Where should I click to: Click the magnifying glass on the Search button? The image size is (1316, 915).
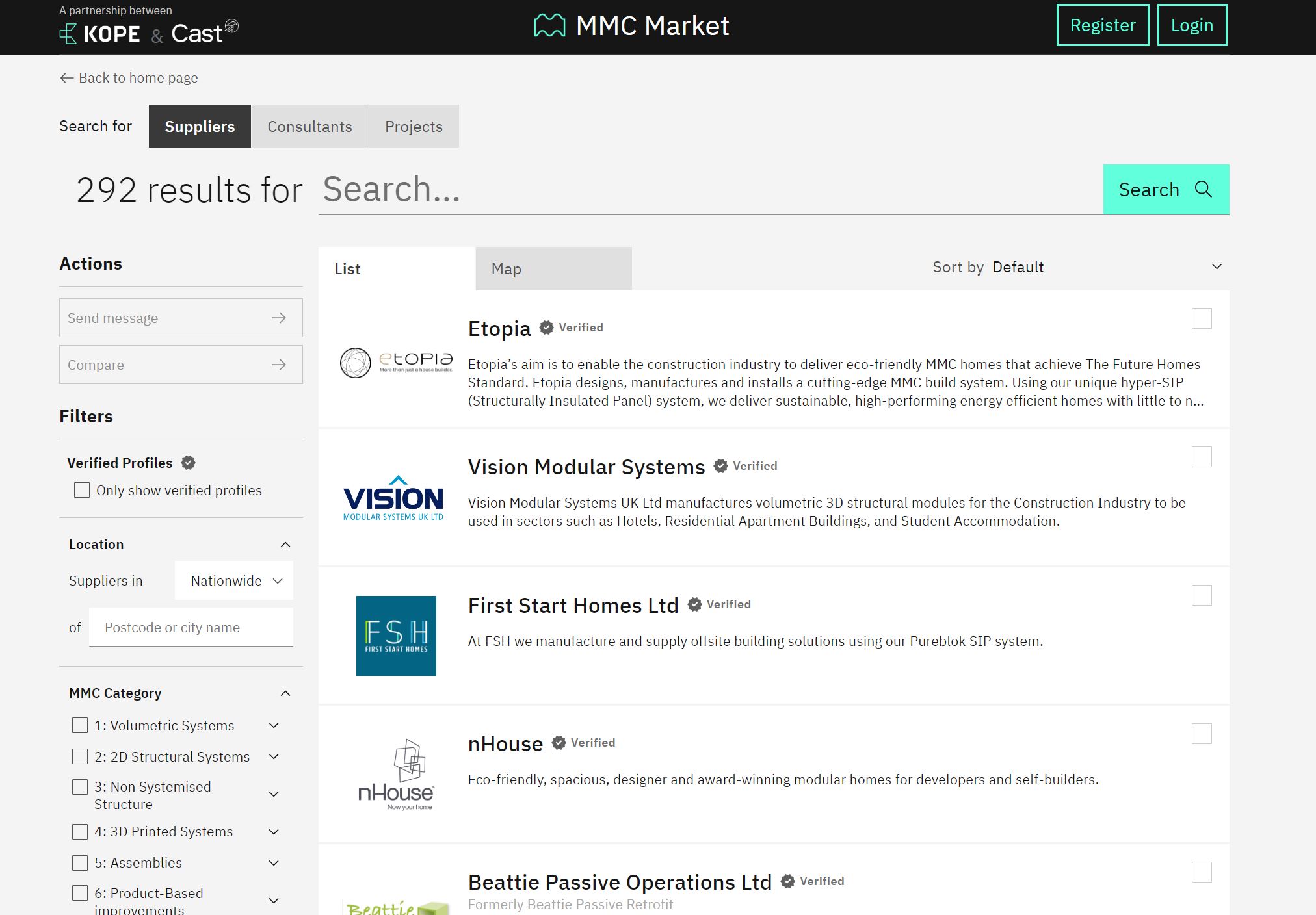(x=1202, y=190)
